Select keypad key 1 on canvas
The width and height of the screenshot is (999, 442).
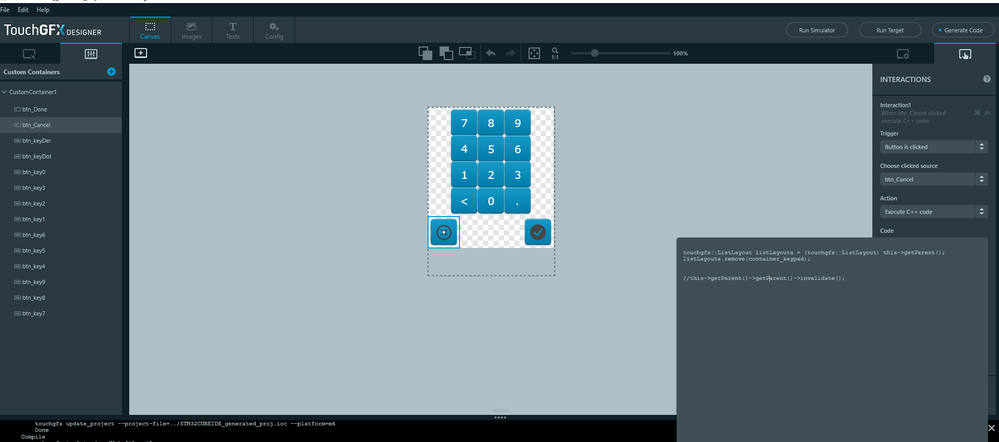(464, 175)
